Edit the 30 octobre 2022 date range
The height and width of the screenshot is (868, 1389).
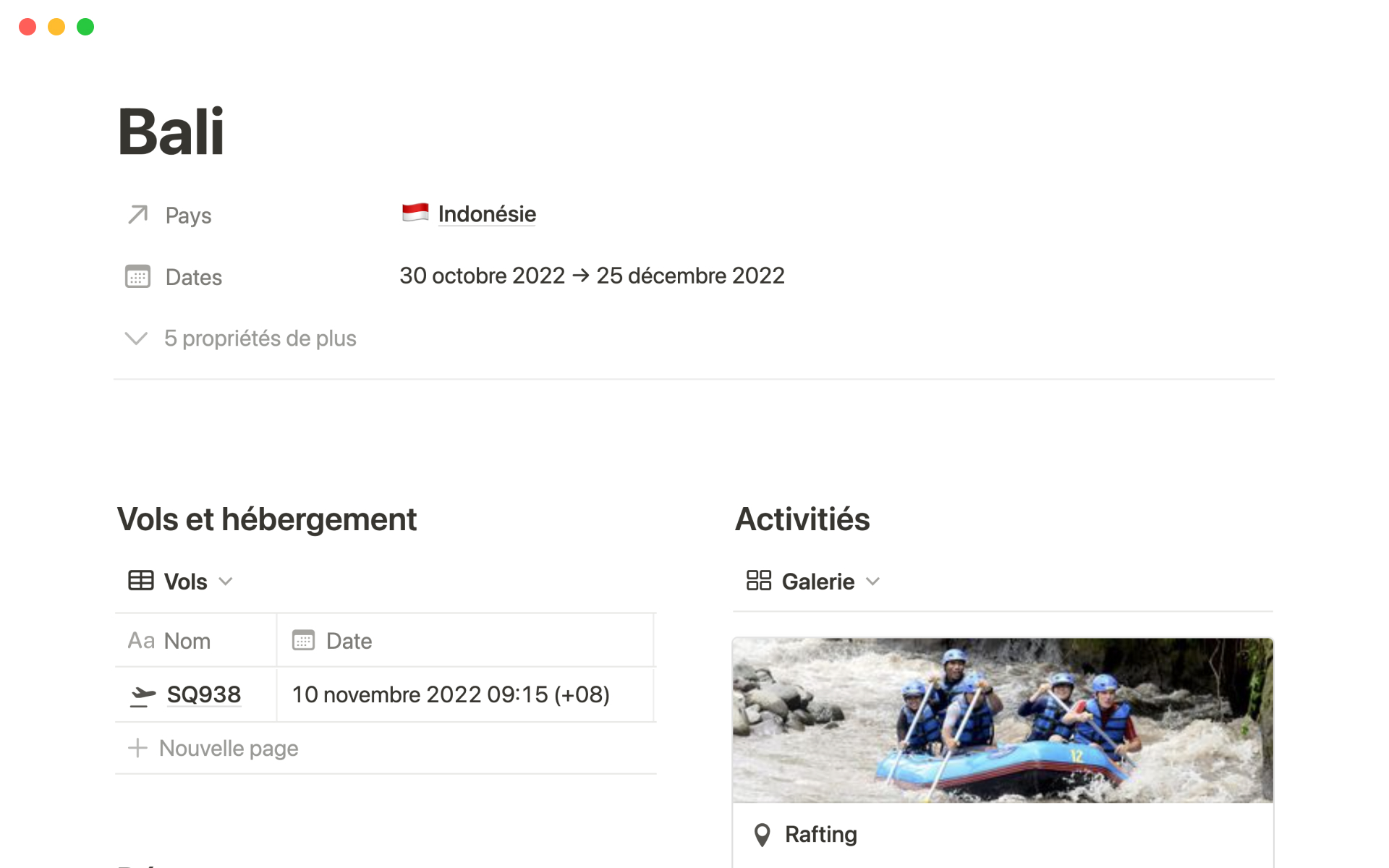pyautogui.click(x=592, y=276)
